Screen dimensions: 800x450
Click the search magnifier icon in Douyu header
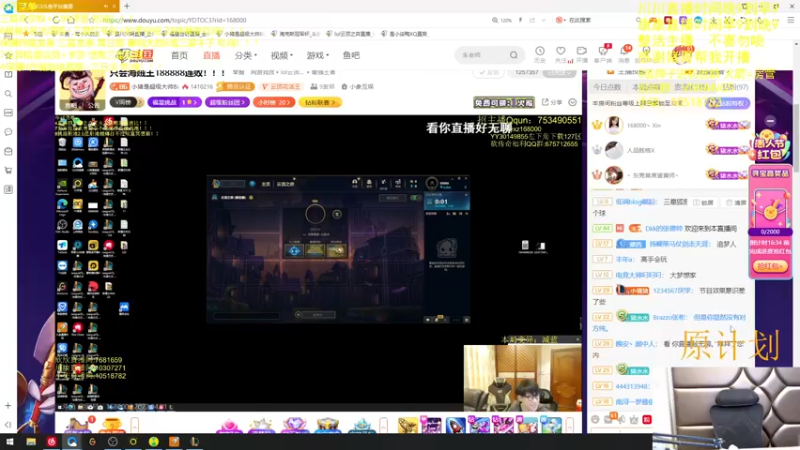(x=514, y=55)
